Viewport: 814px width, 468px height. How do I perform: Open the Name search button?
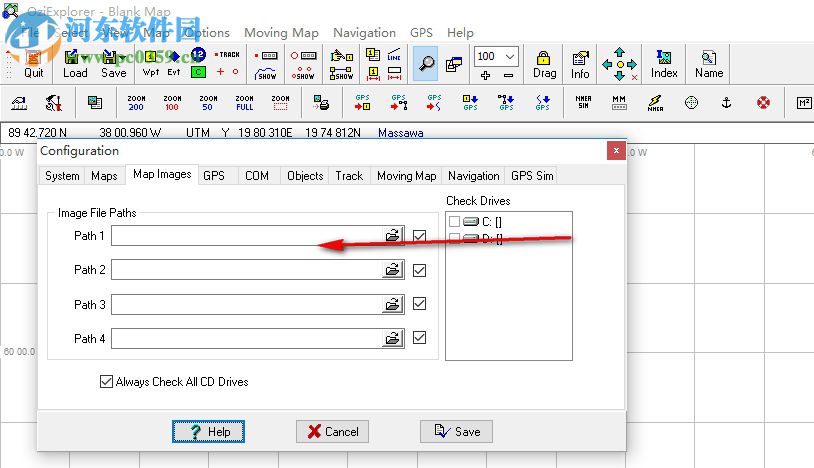pyautogui.click(x=709, y=64)
